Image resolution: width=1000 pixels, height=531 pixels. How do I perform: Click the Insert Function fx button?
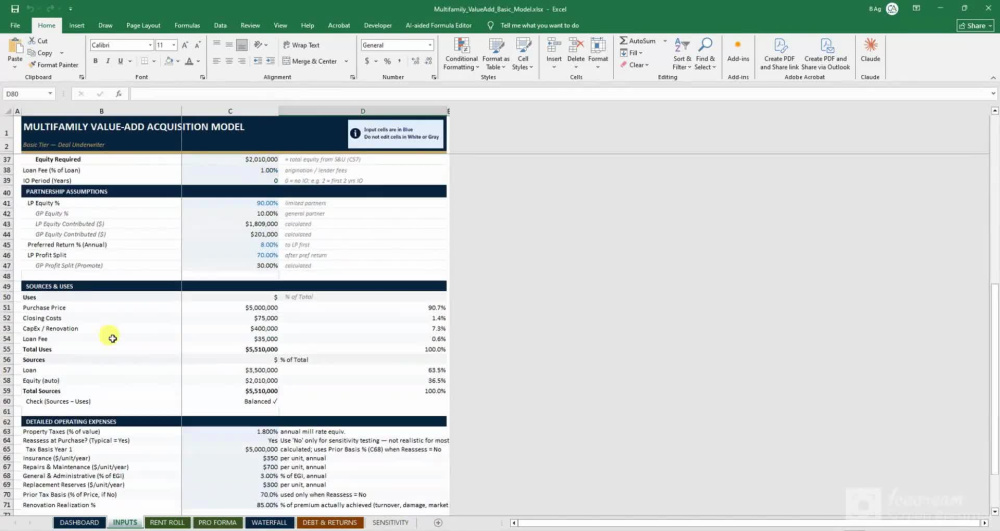coord(119,94)
